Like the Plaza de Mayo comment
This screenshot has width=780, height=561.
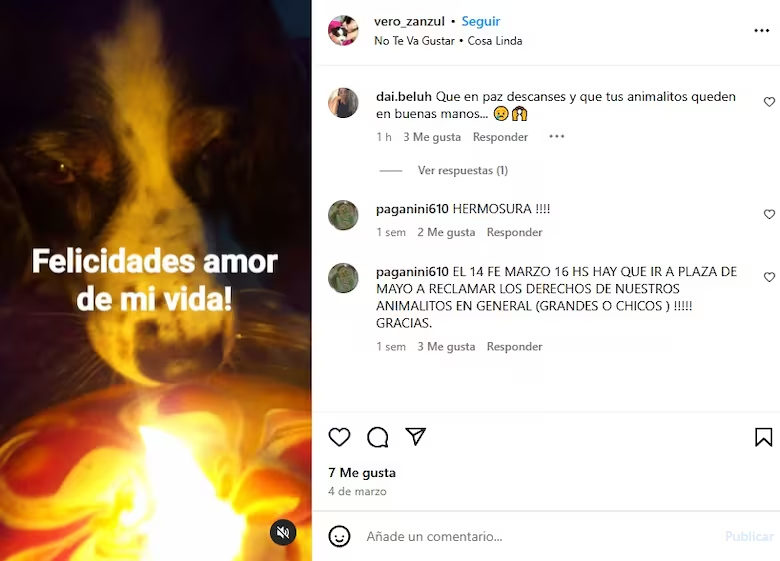769,277
